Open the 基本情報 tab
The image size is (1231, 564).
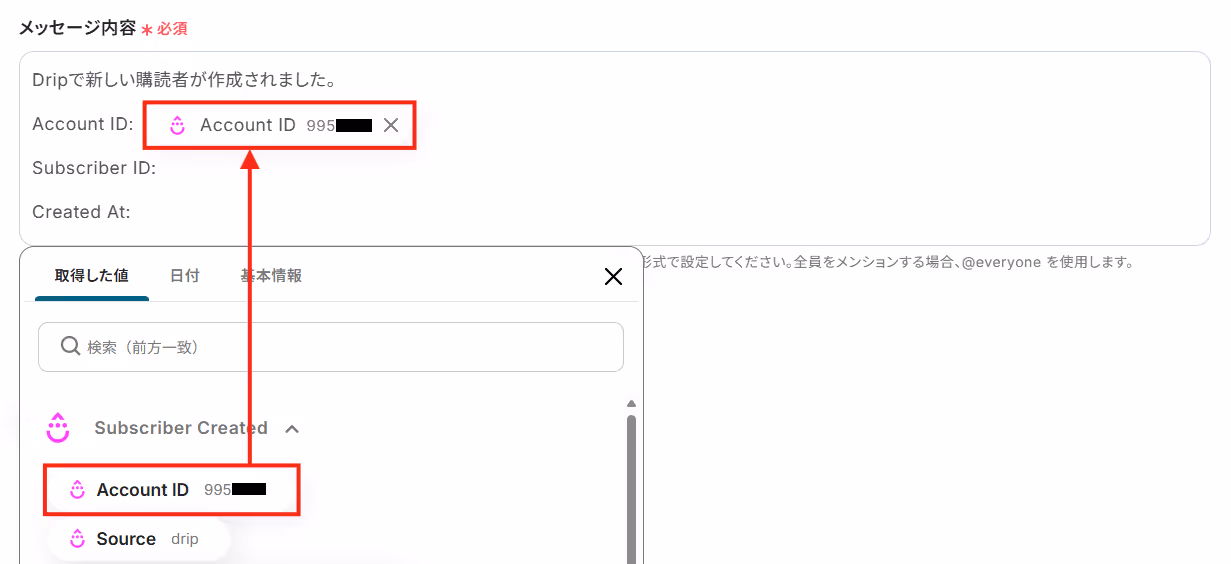[x=271, y=276]
